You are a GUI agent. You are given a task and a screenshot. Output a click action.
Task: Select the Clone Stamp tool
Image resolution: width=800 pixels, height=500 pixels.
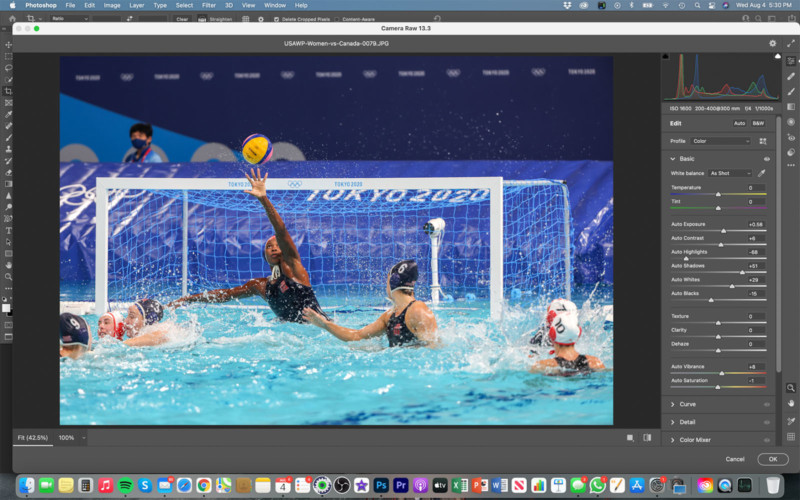tap(9, 149)
